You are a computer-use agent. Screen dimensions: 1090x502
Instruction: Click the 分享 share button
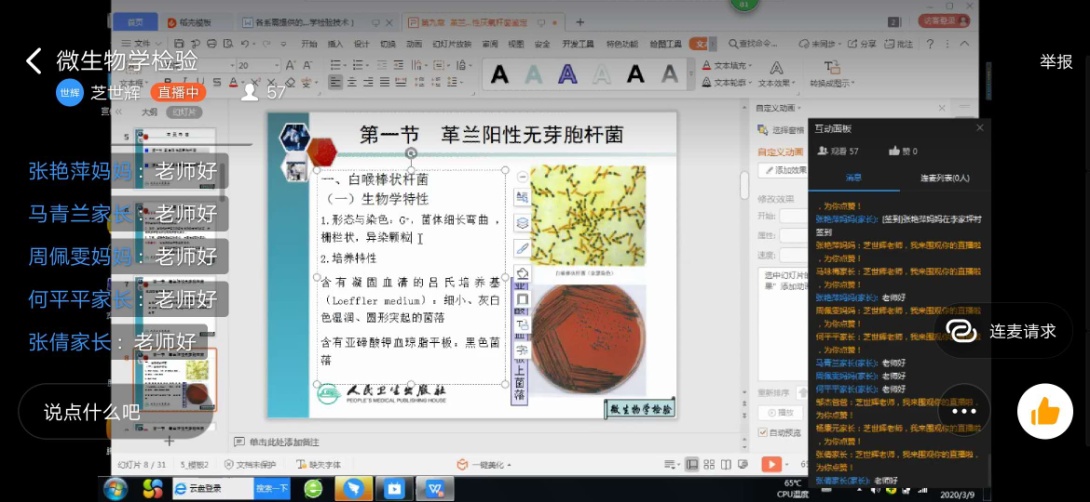(862, 43)
